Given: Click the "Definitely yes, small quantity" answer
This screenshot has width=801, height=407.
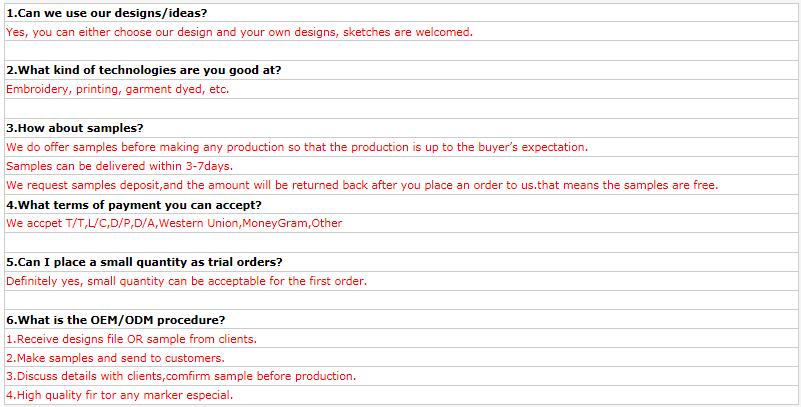Looking at the screenshot, I should coord(186,281).
